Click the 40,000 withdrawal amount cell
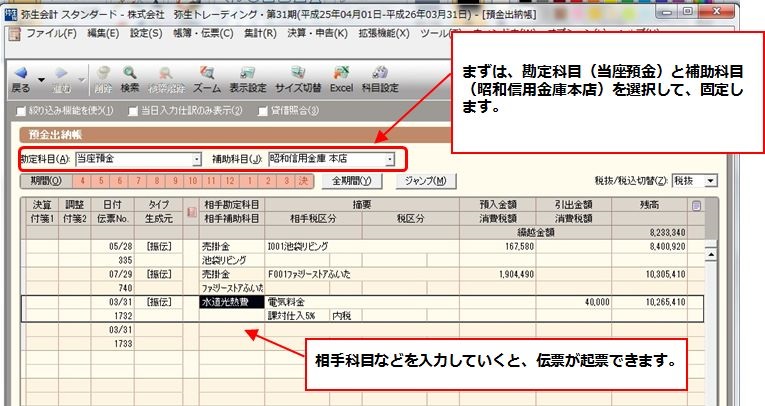Viewport: 765px width, 406px height. 573,302
